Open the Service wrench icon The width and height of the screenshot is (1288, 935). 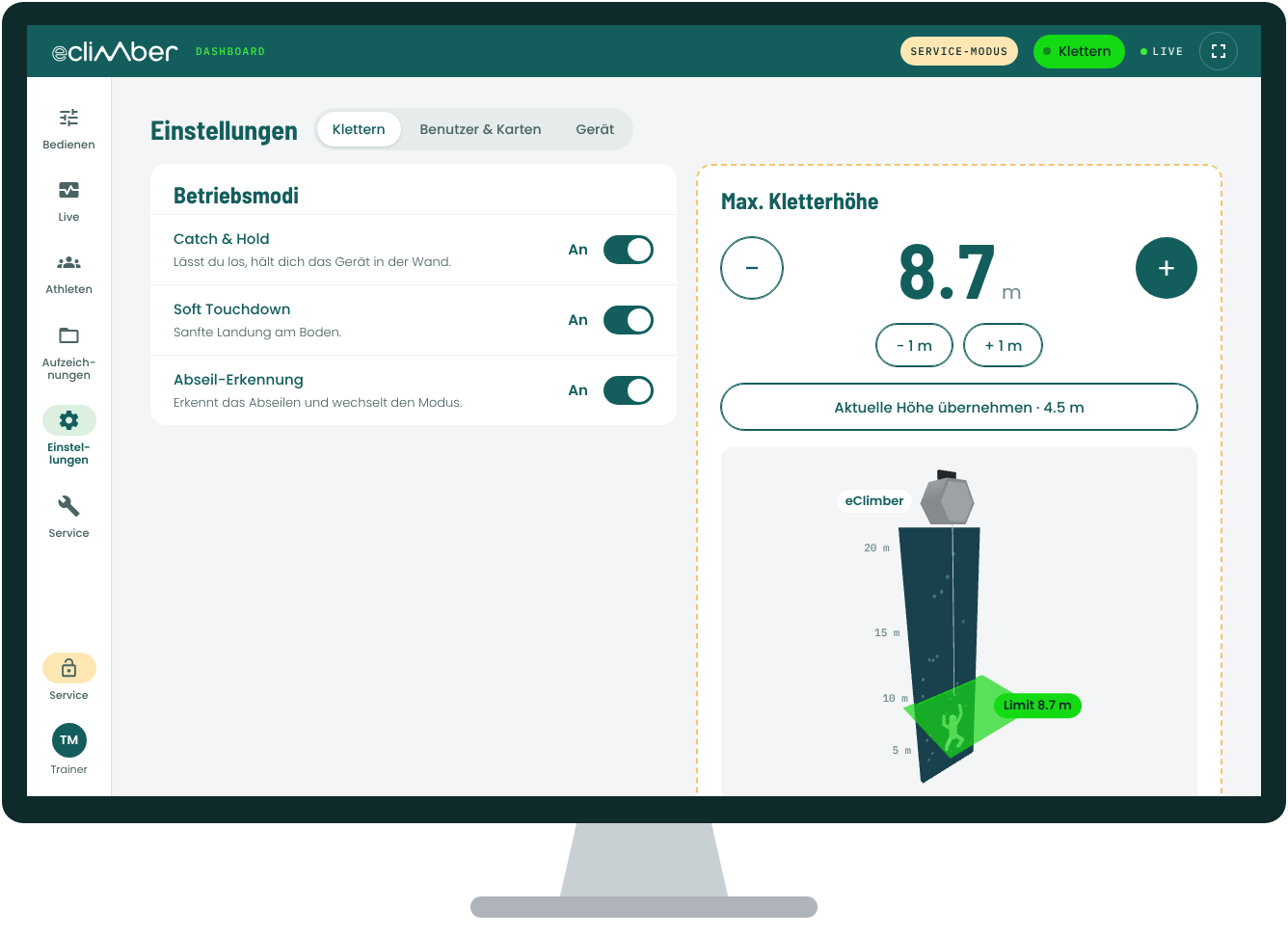[x=68, y=505]
